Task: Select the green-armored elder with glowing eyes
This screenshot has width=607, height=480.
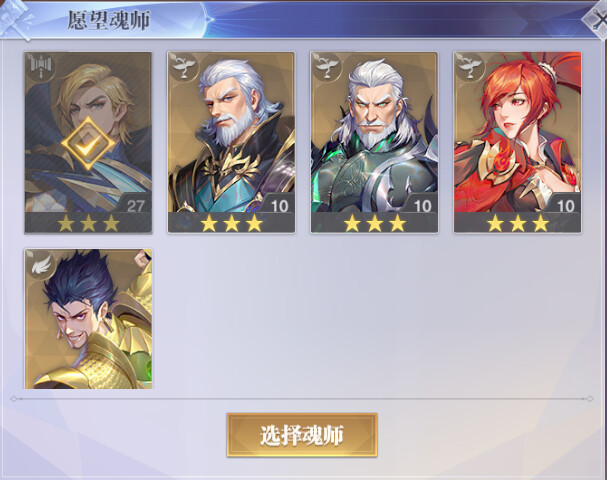Action: [374, 132]
